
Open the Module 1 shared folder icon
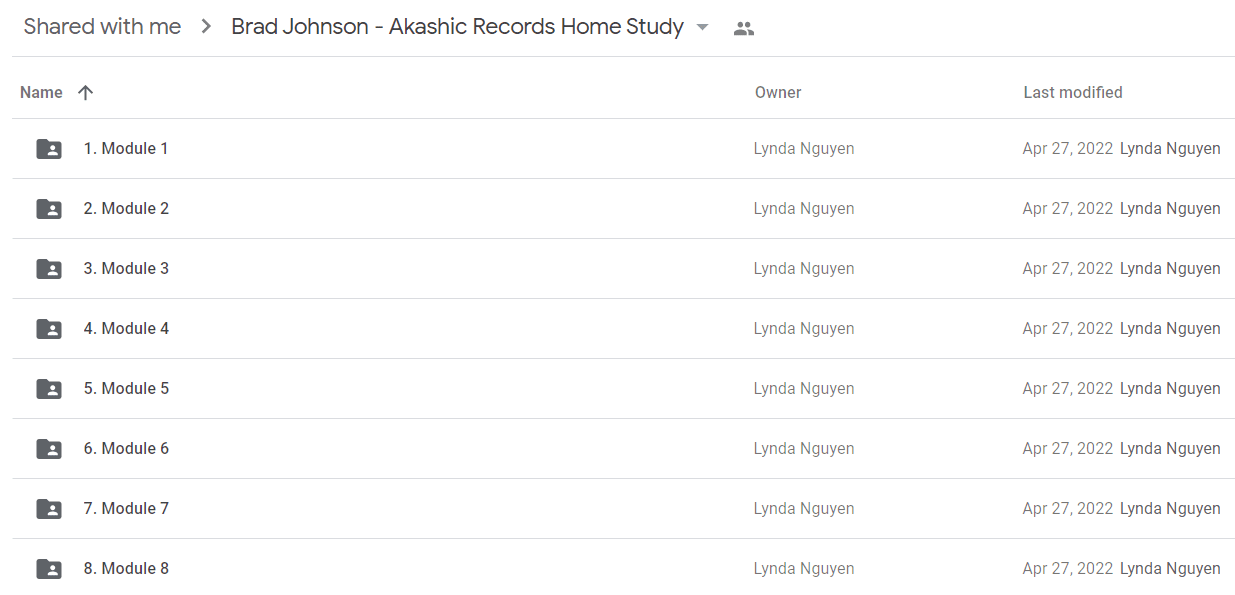point(49,149)
